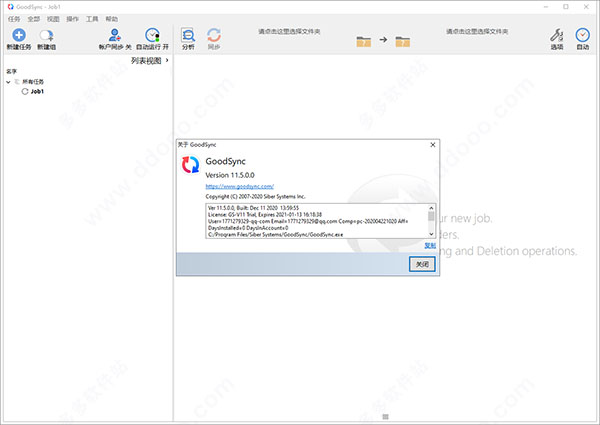
Task: Click the 新建组 (new group) toolbar icon
Action: tap(46, 35)
